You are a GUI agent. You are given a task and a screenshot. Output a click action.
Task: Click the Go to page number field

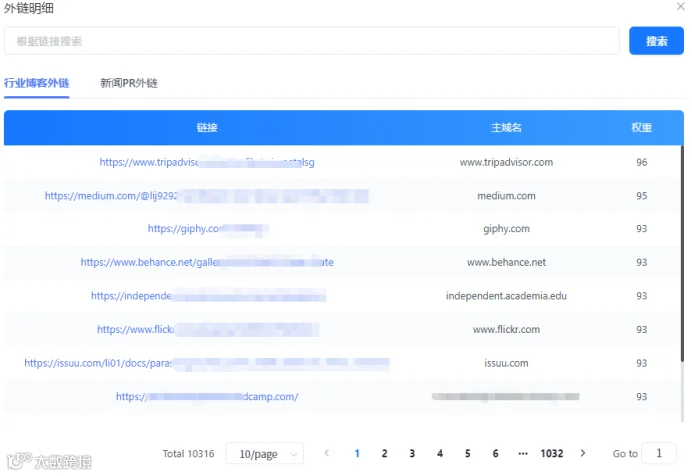(658, 453)
